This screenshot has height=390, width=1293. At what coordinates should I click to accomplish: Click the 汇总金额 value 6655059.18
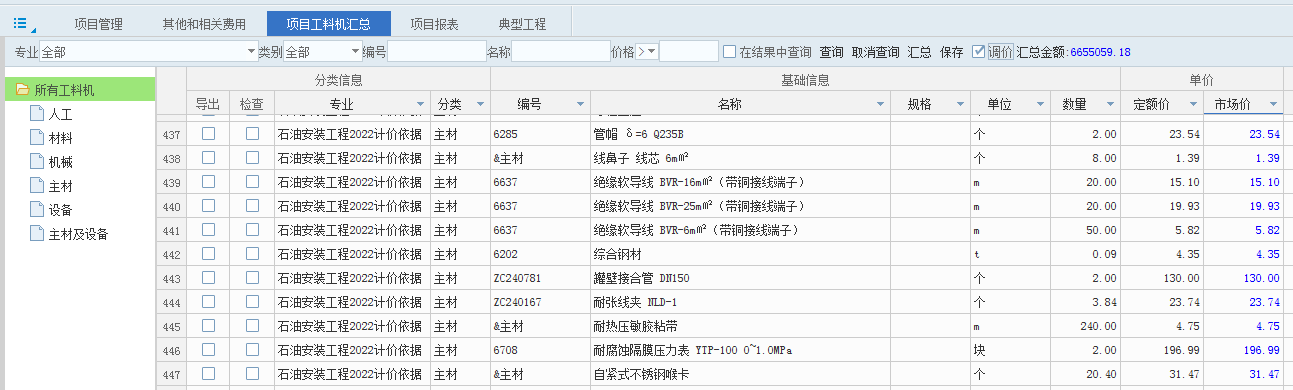[x=1100, y=52]
